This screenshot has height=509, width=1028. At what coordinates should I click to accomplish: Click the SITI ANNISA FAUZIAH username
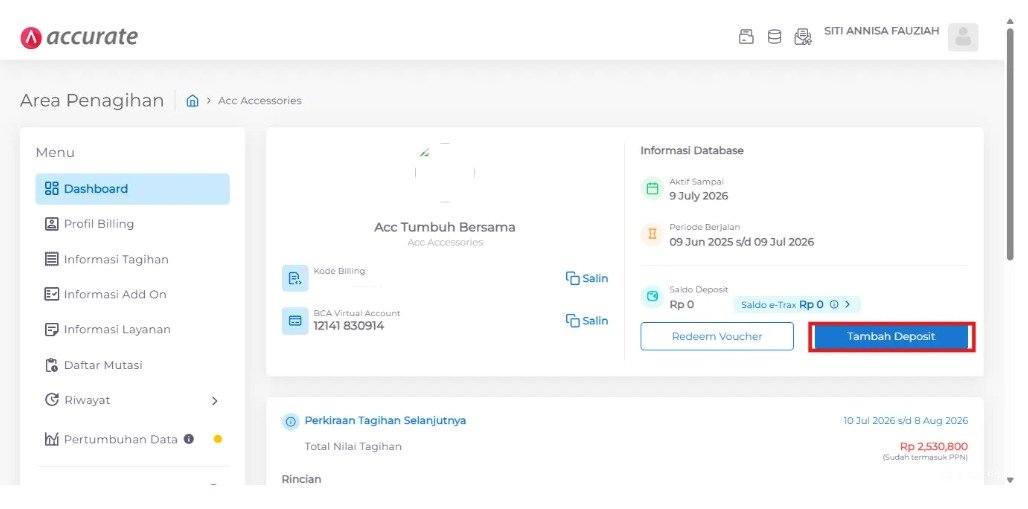click(x=881, y=31)
